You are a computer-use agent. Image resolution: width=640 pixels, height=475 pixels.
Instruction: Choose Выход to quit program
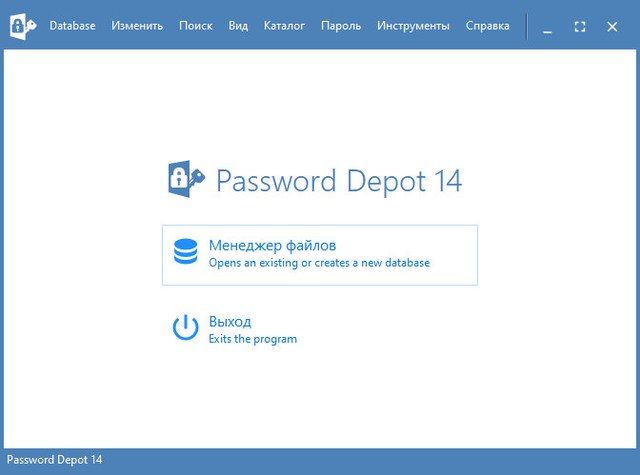230,322
